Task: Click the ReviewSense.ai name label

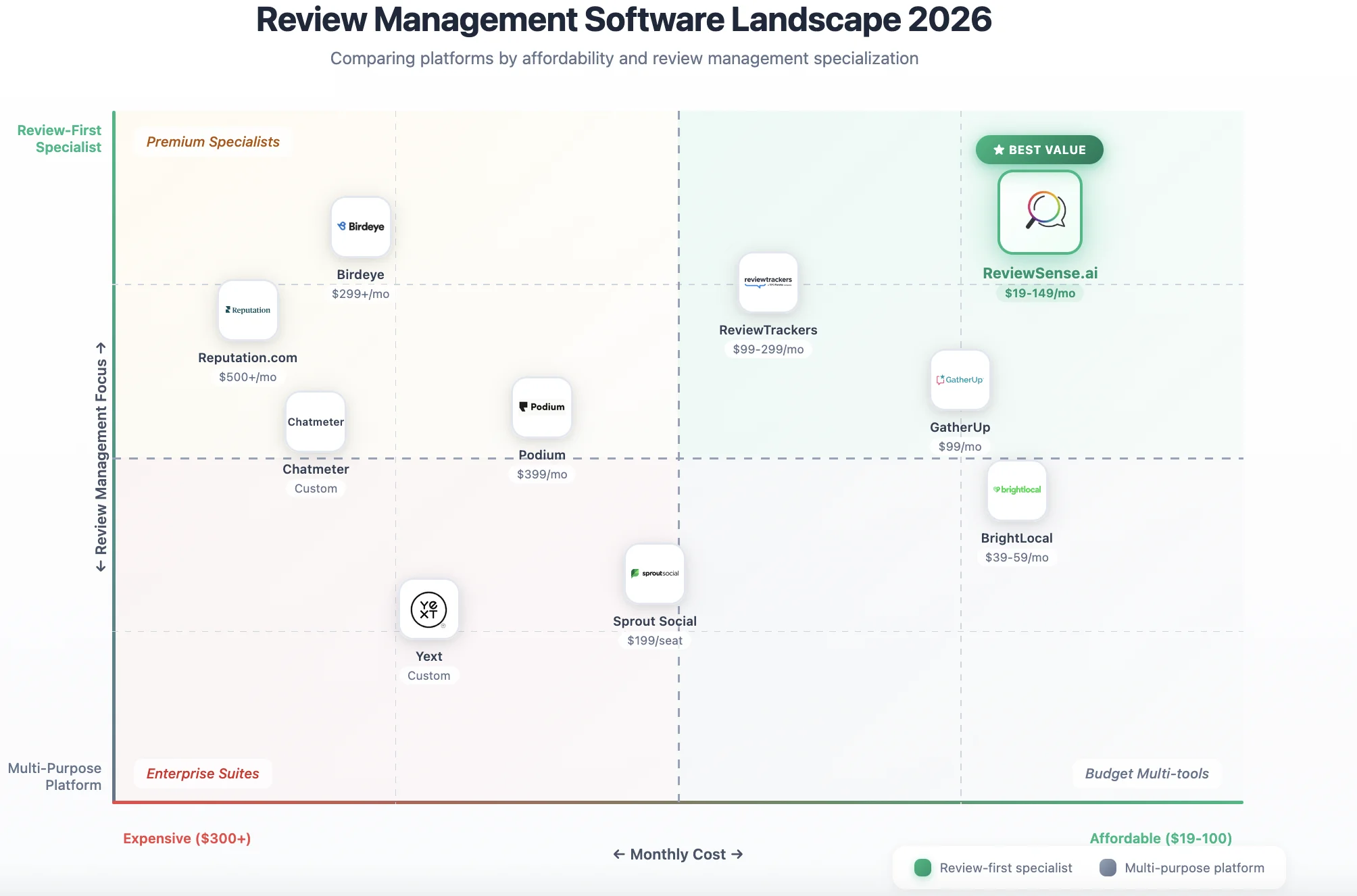Action: point(1039,273)
